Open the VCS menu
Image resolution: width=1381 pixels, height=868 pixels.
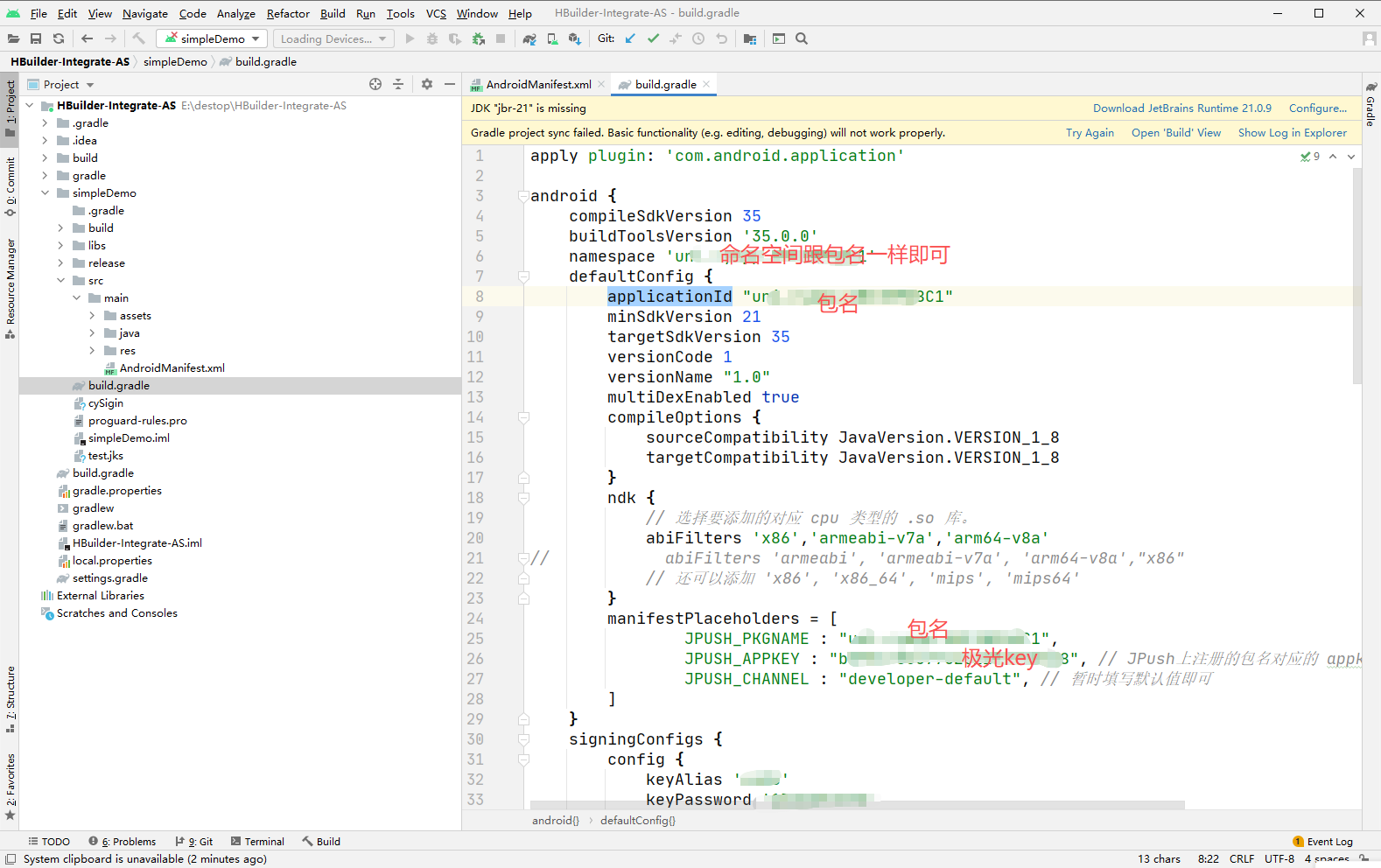[436, 13]
